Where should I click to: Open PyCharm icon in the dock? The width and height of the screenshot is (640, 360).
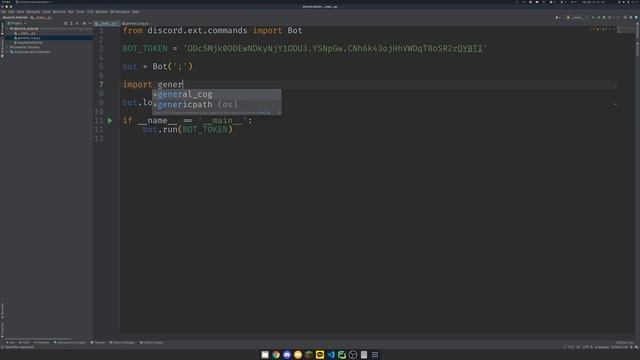[x=342, y=355]
